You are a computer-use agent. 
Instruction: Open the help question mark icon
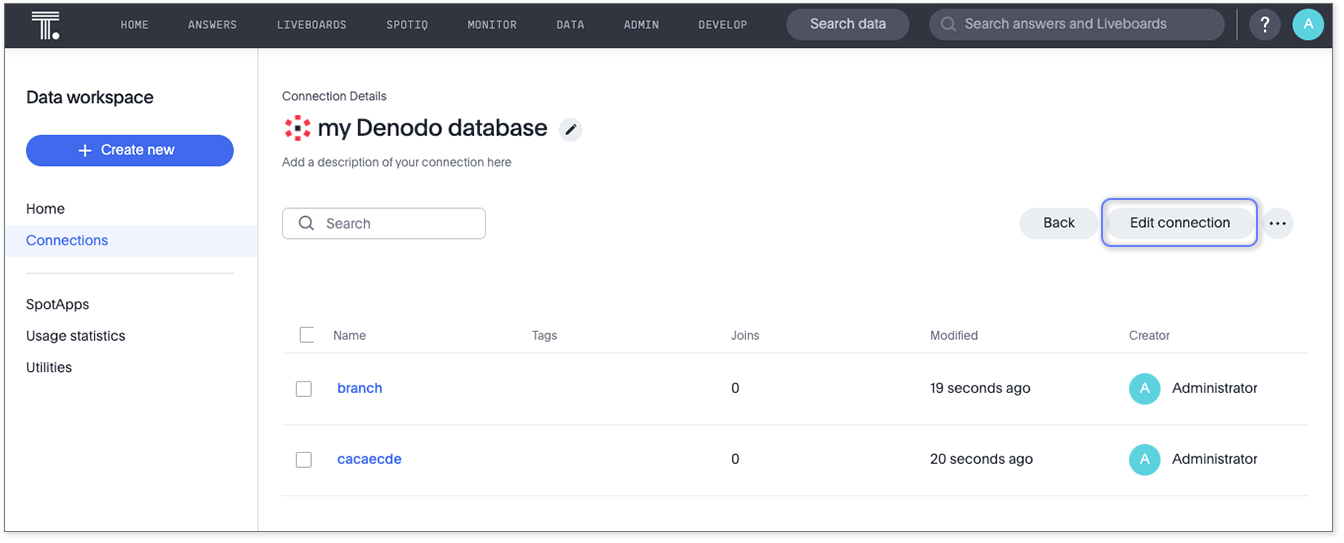point(1265,25)
